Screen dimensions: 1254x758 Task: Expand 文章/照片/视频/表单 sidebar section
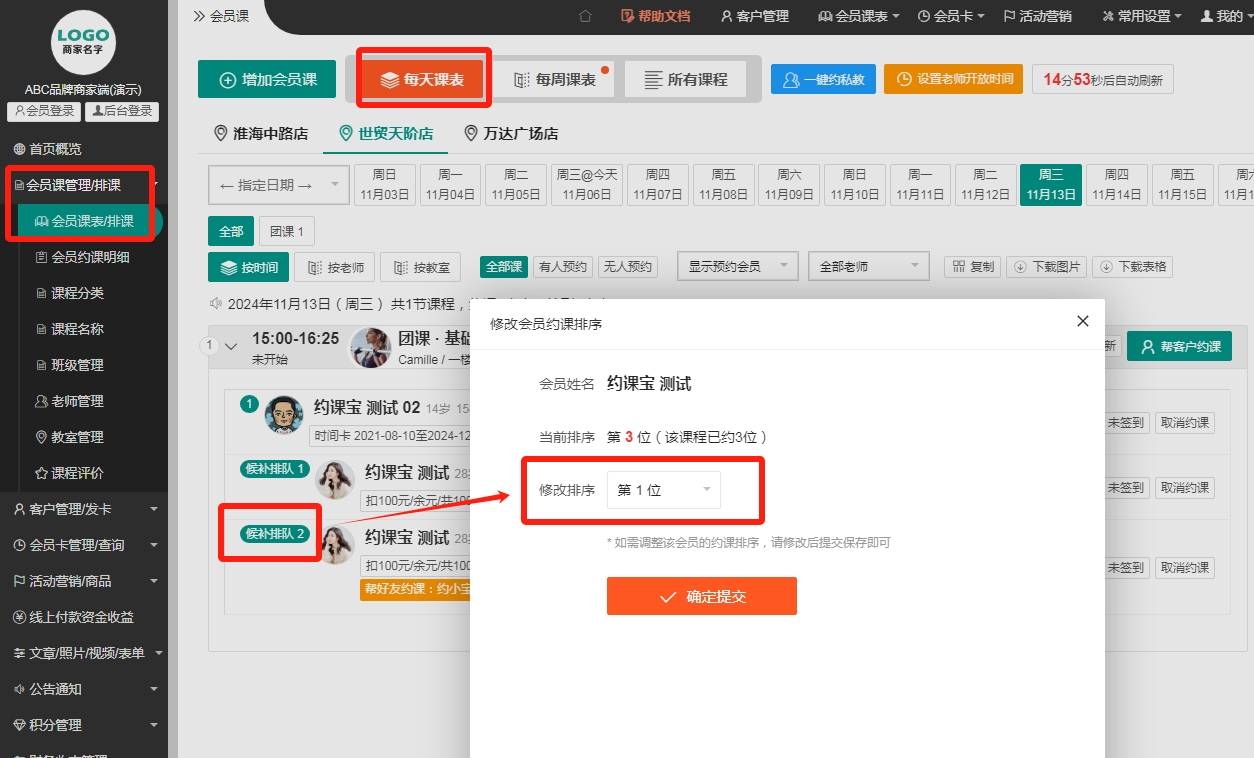coord(84,653)
